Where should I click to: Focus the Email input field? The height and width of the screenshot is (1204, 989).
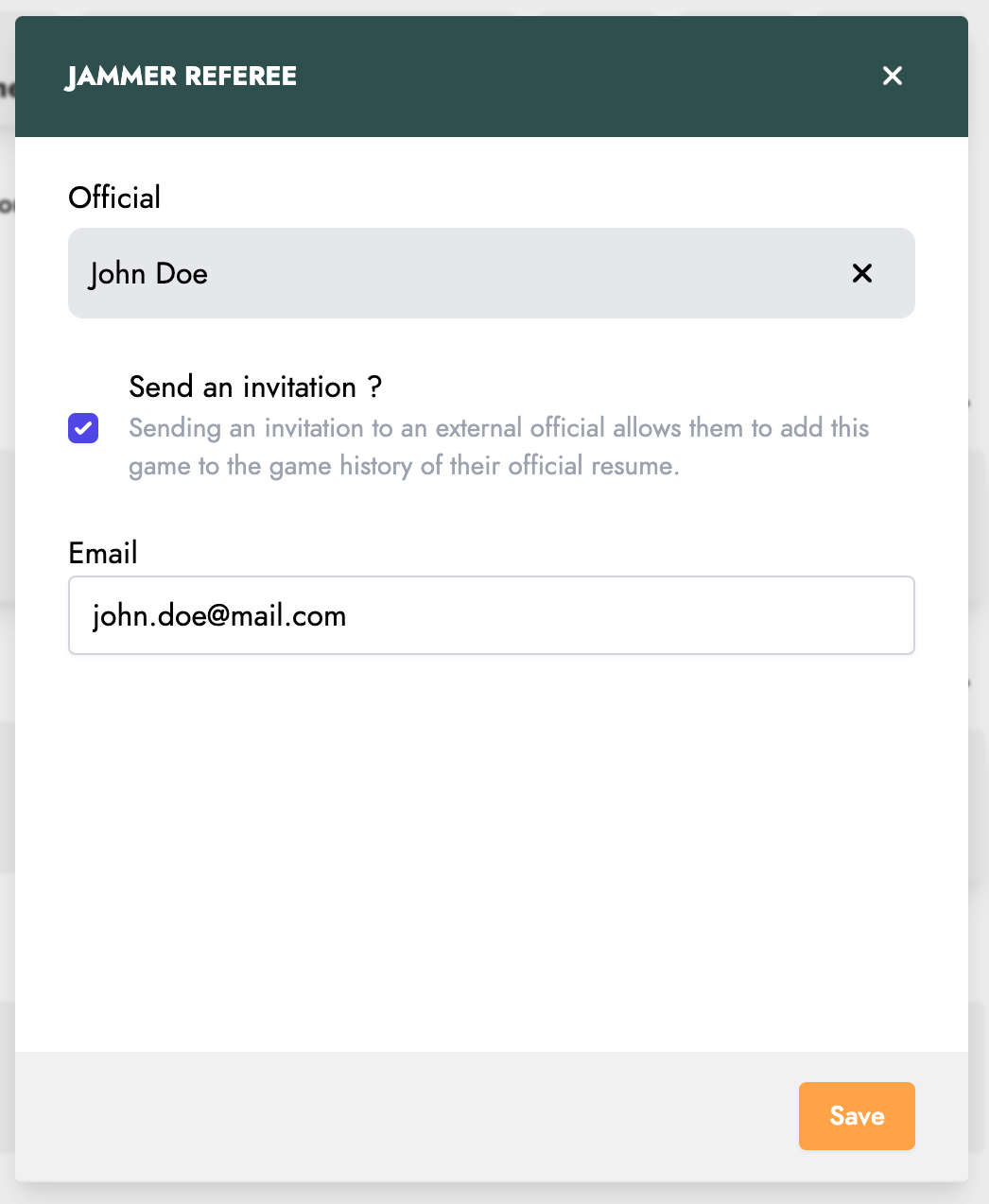(x=491, y=615)
